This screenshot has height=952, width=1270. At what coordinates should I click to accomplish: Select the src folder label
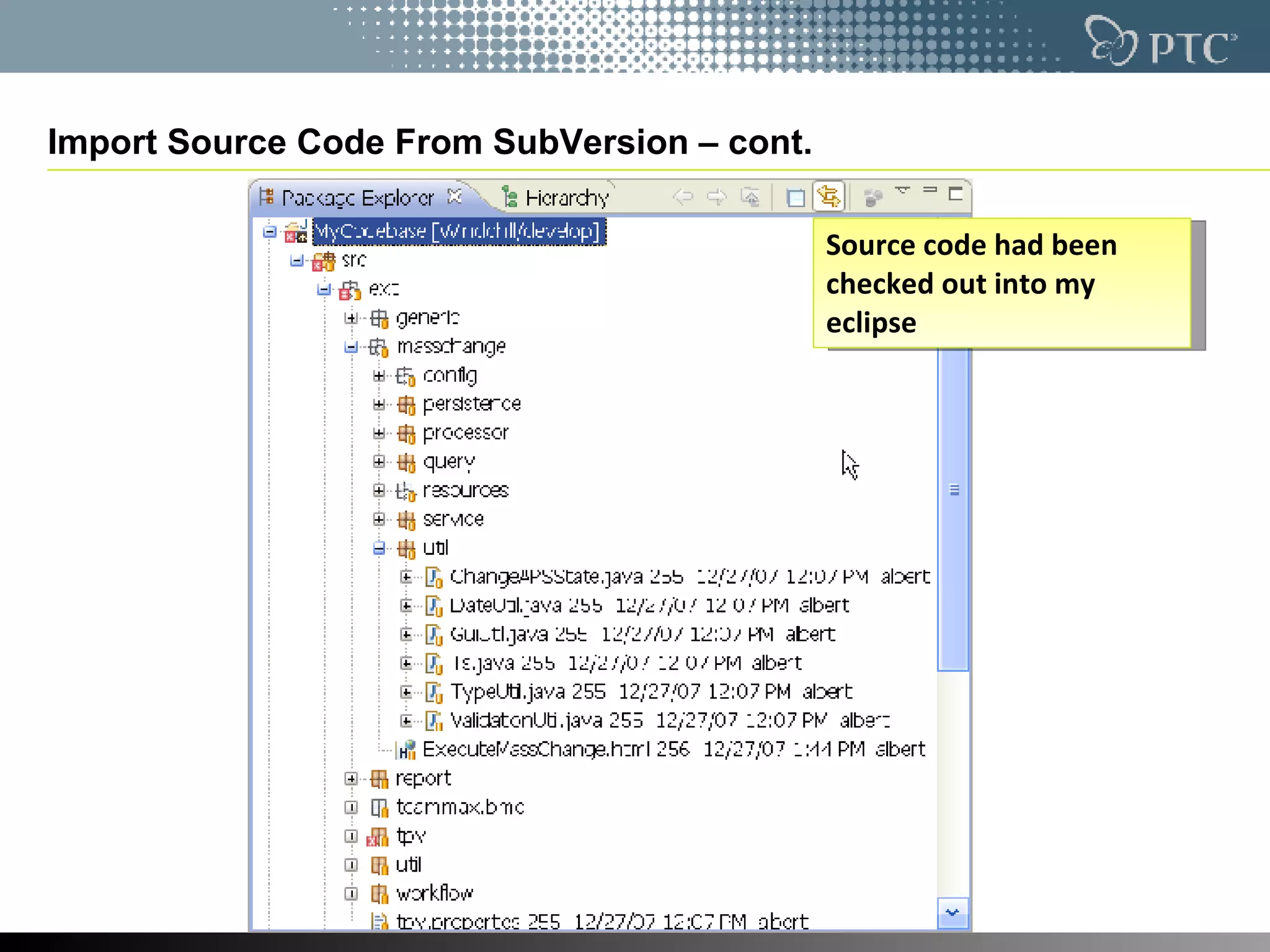(354, 260)
